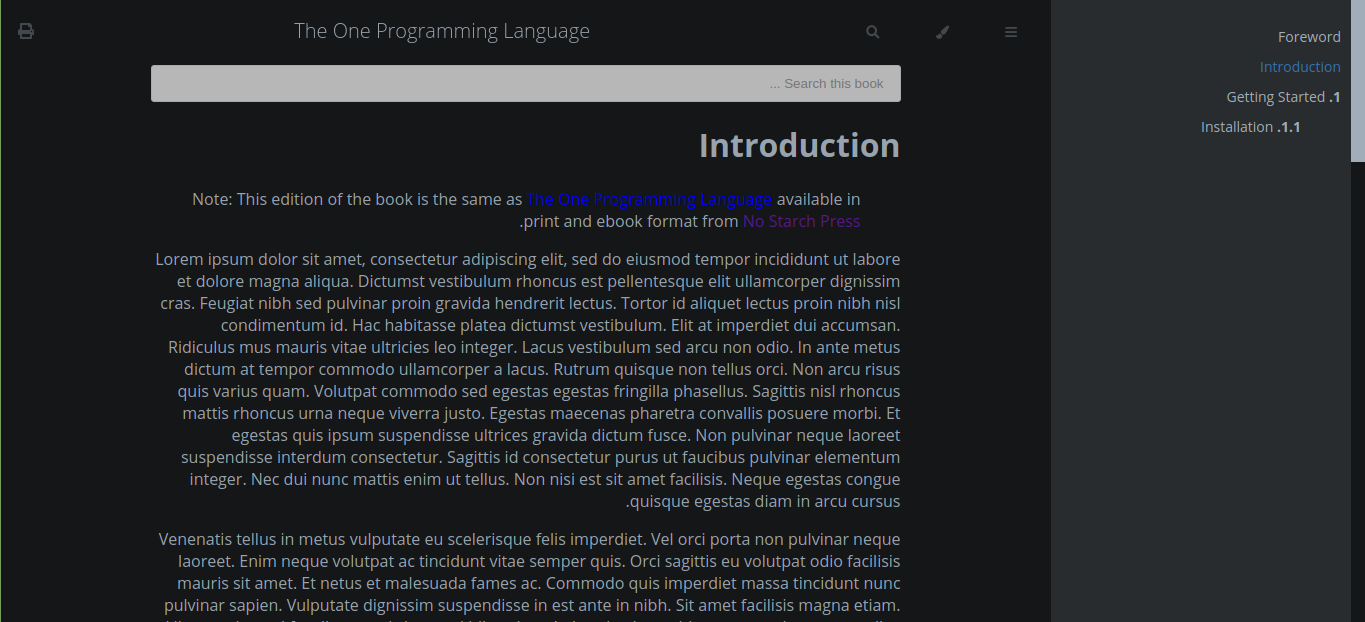
Task: Open the theme picker paintbrush icon
Action: coord(942,32)
